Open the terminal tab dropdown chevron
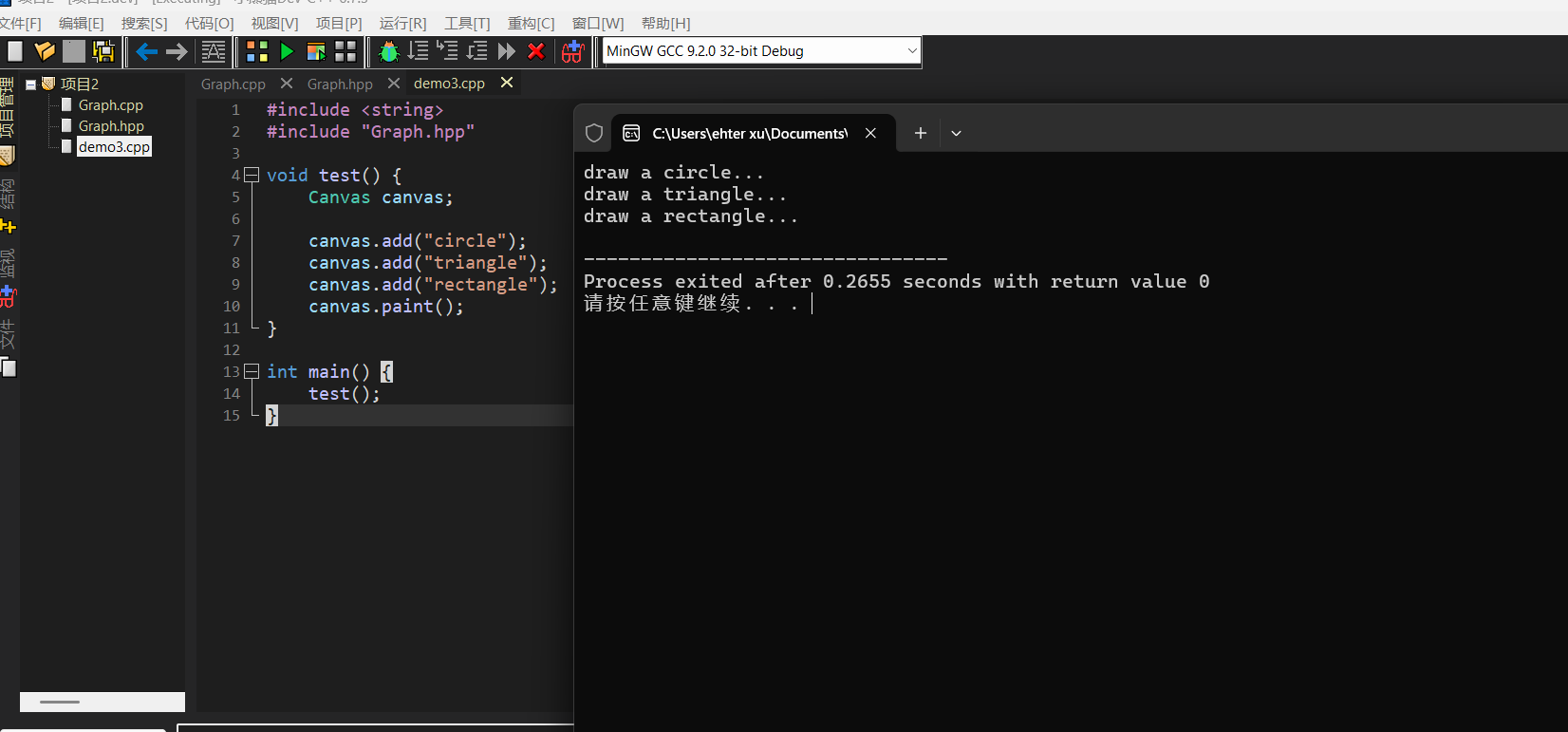Image resolution: width=1568 pixels, height=732 pixels. point(956,133)
